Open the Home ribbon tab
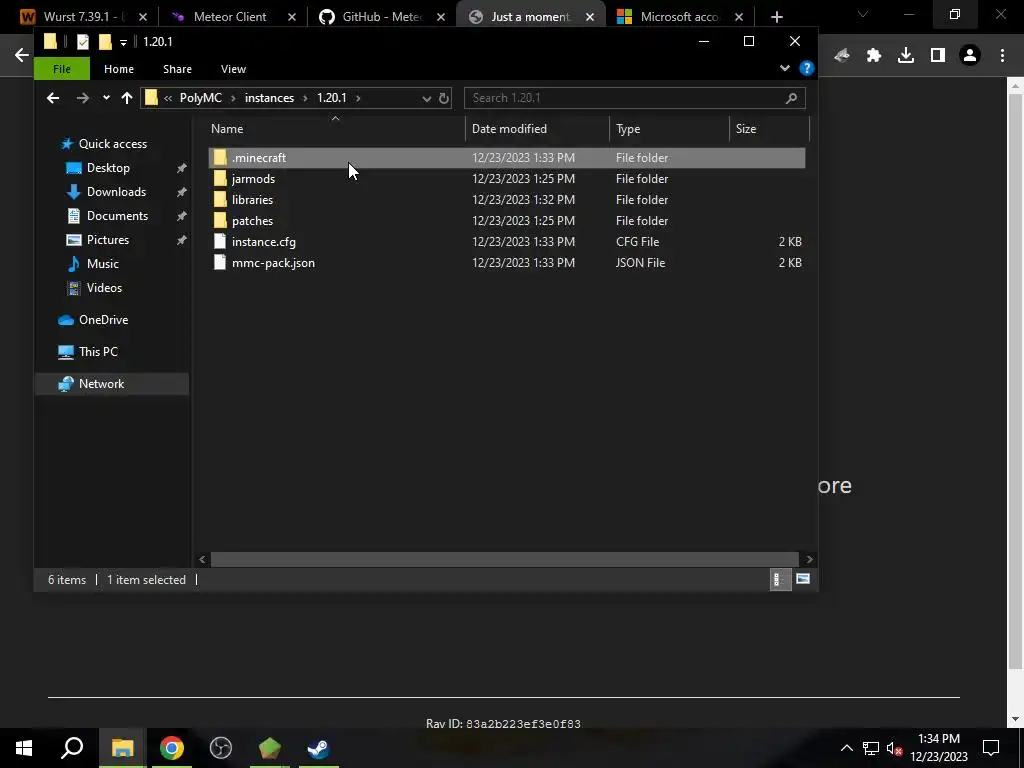1024x768 pixels. [x=119, y=69]
